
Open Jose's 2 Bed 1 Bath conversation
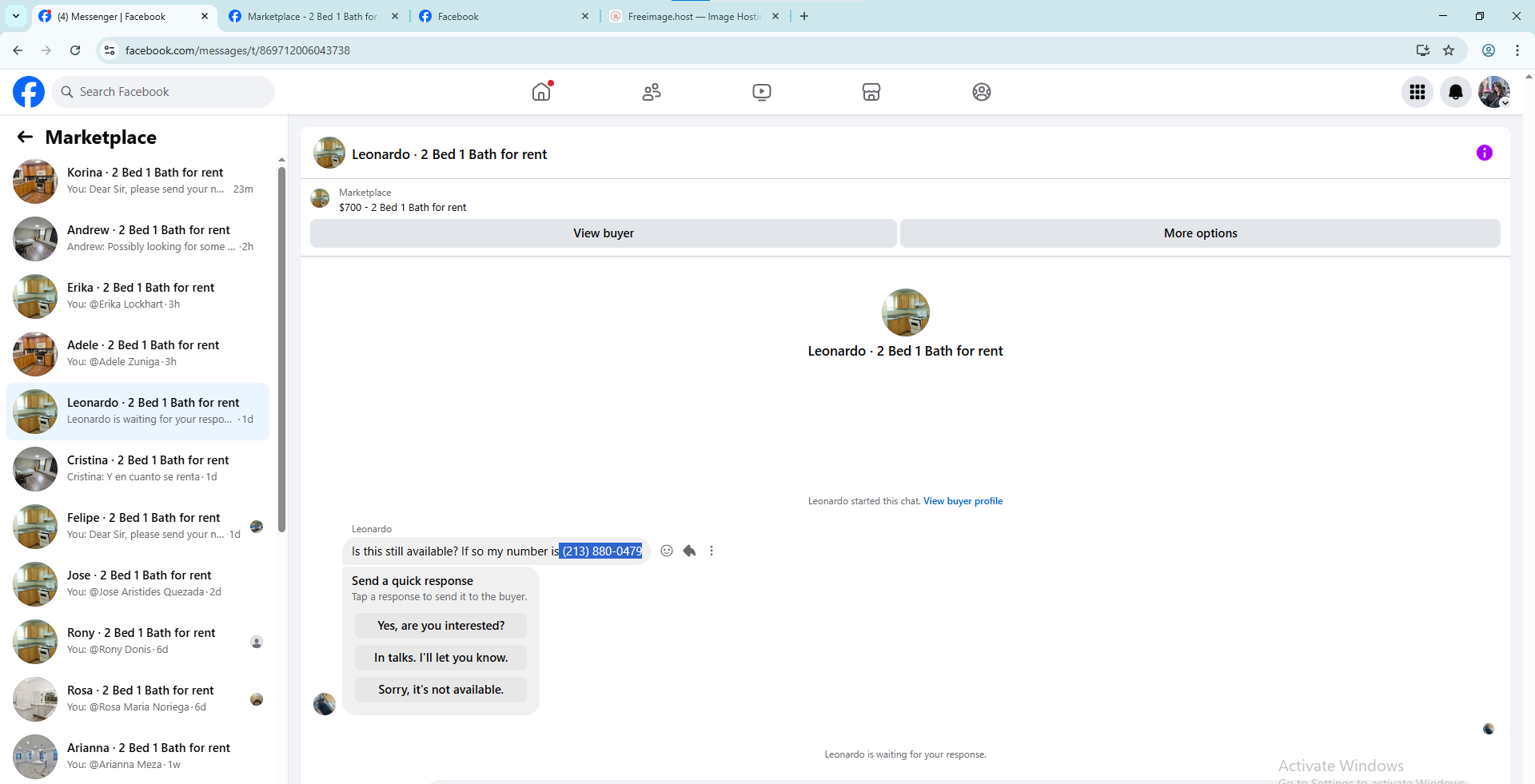pyautogui.click(x=138, y=584)
